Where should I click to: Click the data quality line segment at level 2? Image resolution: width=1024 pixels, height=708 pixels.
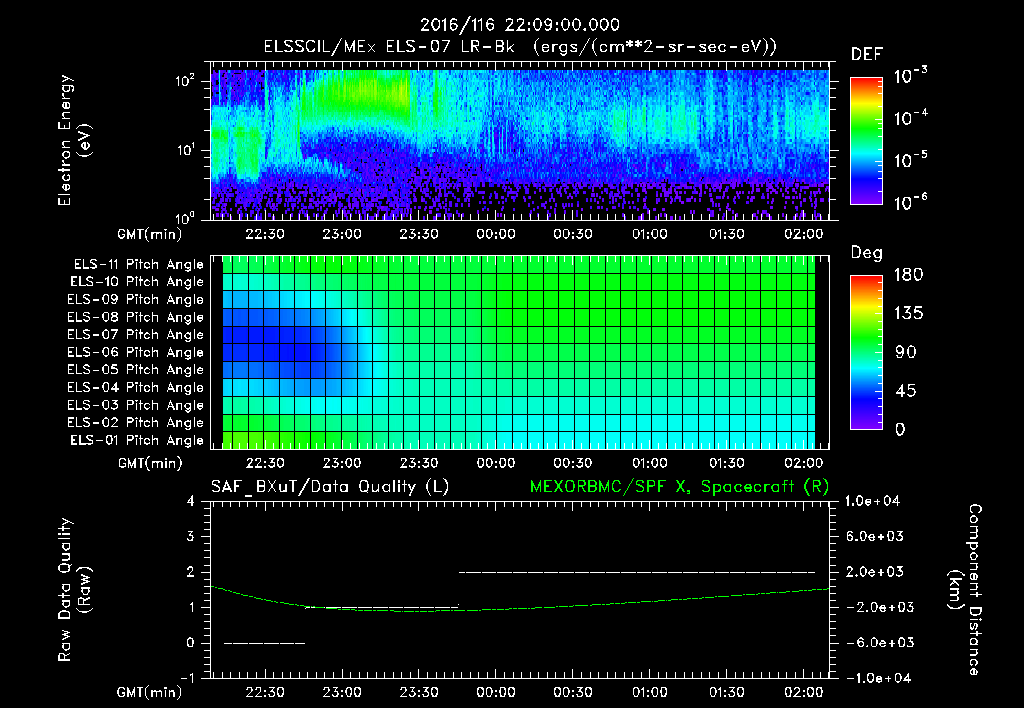click(x=637, y=572)
